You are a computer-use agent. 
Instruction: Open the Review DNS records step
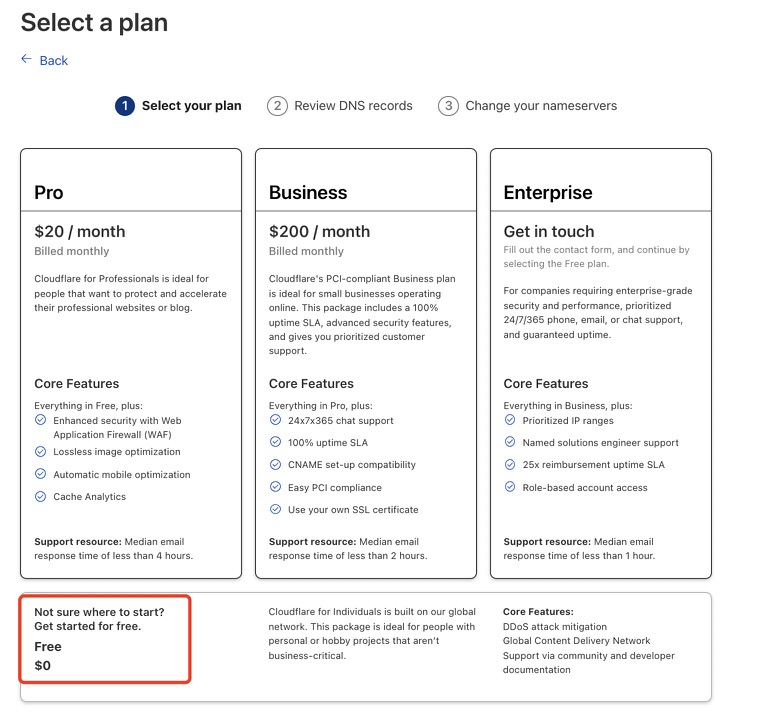tap(353, 106)
